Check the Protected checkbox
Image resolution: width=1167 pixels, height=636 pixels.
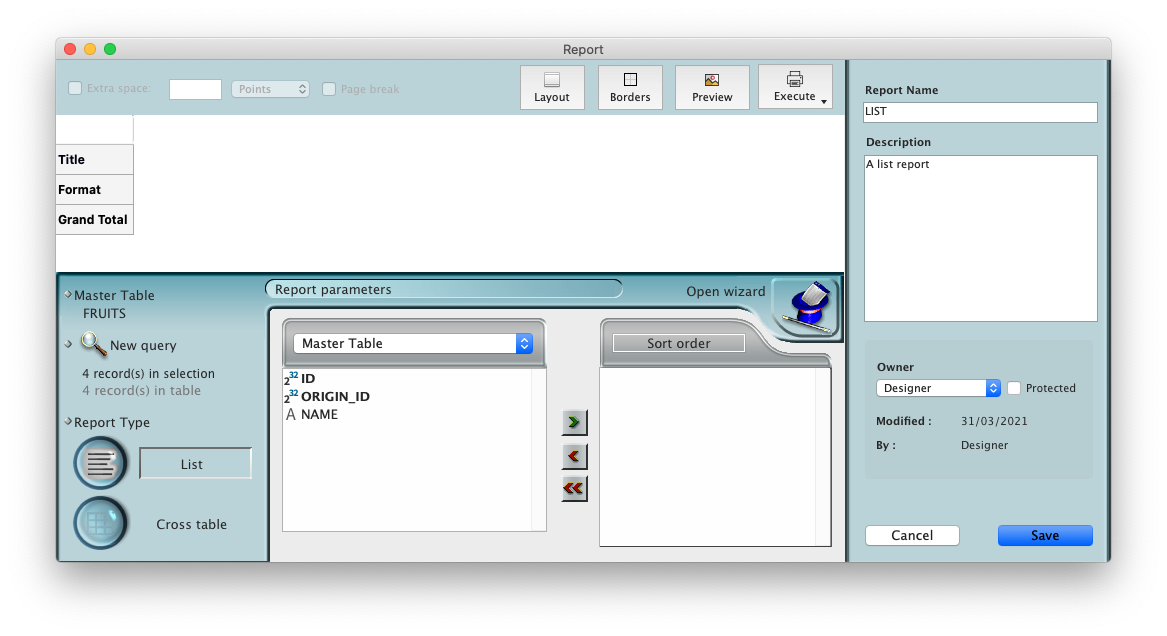(1014, 388)
